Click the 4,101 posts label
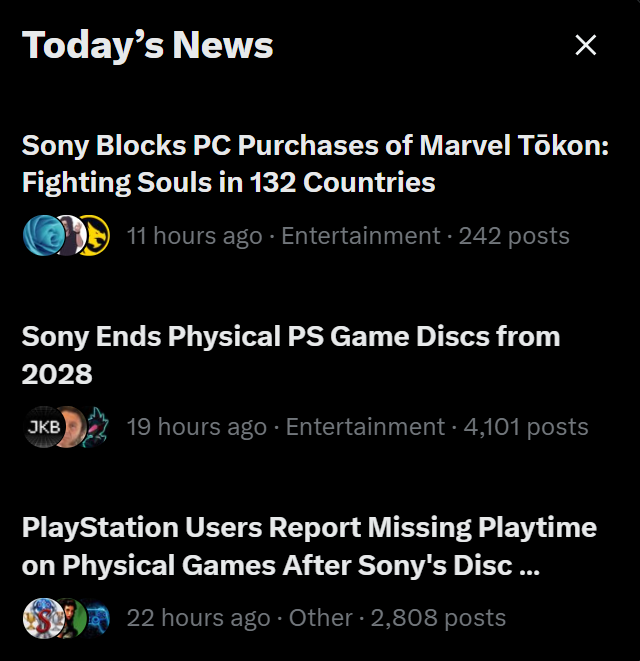The image size is (640, 661). (526, 427)
